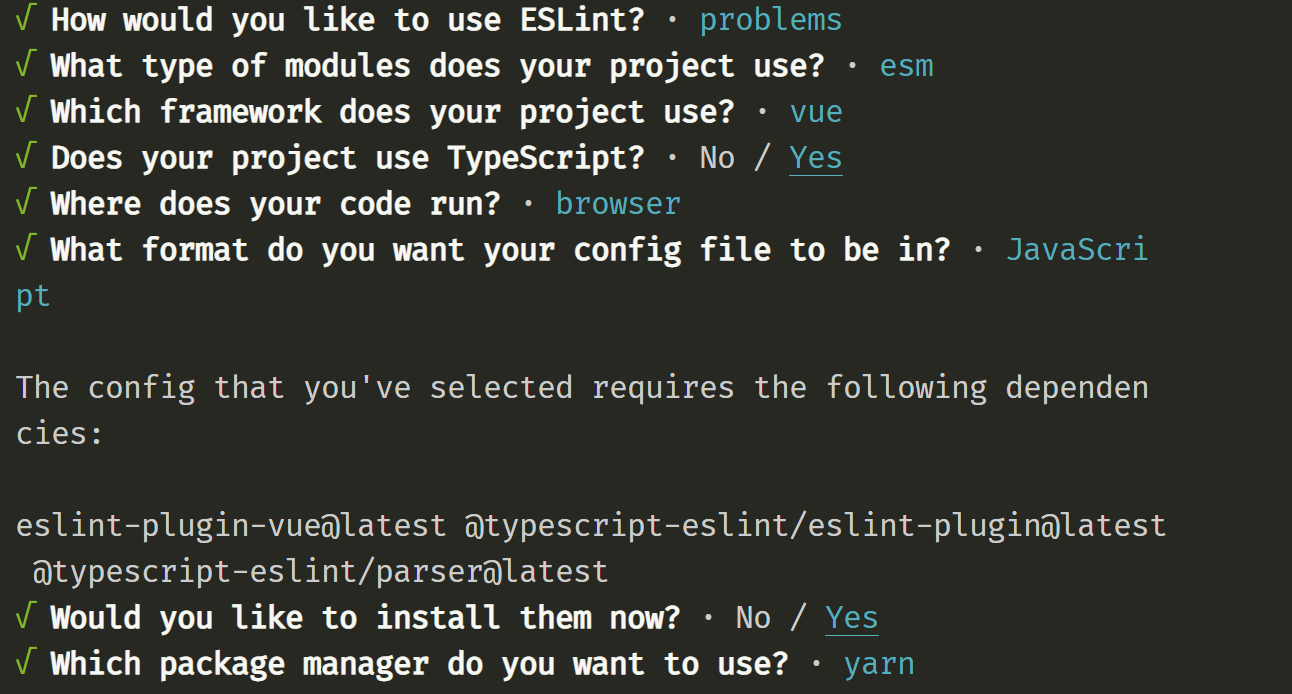This screenshot has height=694, width=1292.
Task: Choose 'Yes' for installing dependencies now
Action: click(851, 618)
